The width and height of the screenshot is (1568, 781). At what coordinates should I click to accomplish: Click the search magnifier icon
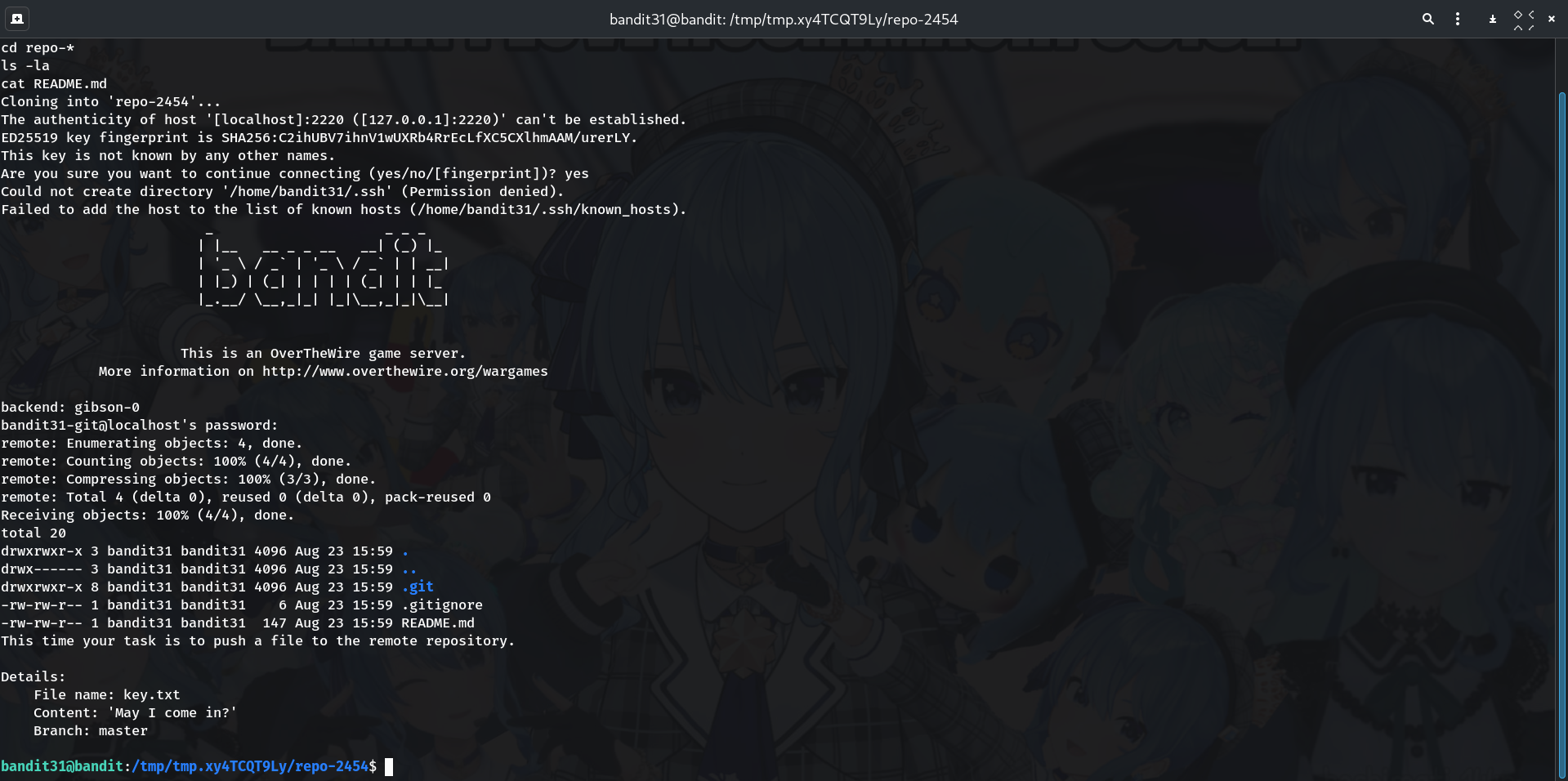(1427, 19)
